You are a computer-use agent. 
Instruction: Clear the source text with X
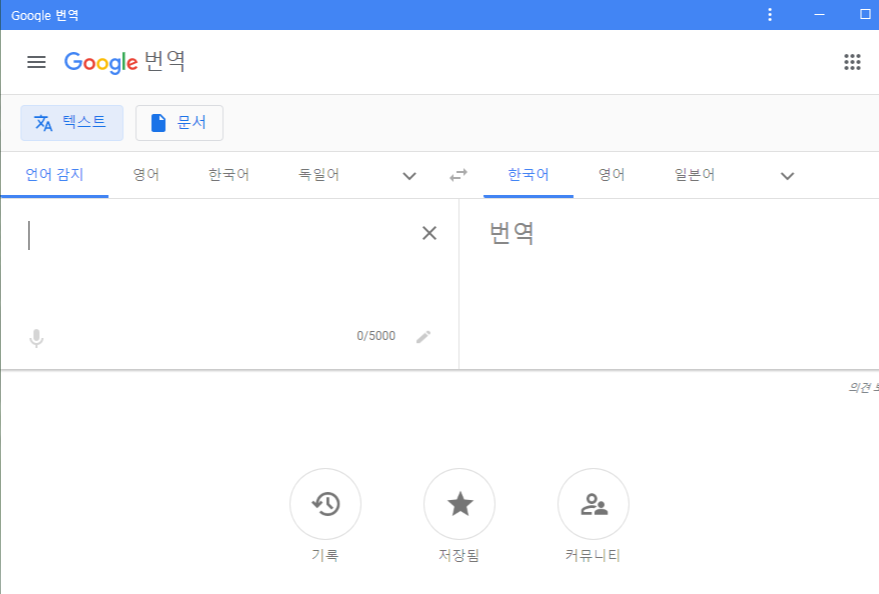pos(429,233)
